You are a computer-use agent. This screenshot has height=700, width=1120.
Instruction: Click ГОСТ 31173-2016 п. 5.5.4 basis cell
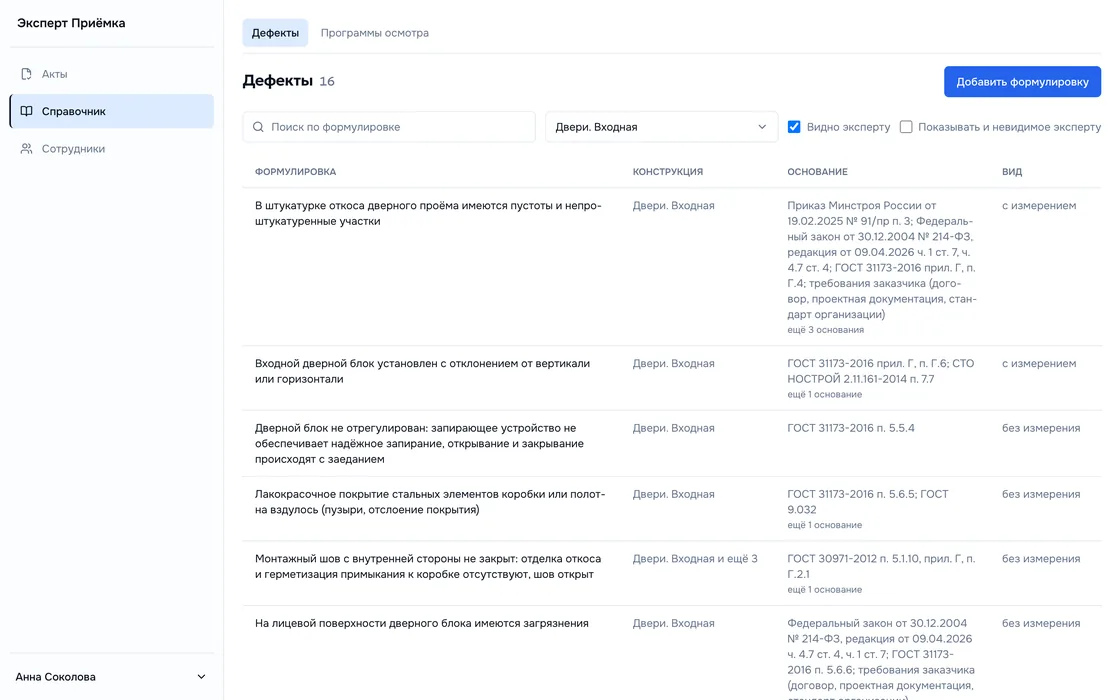coord(851,428)
